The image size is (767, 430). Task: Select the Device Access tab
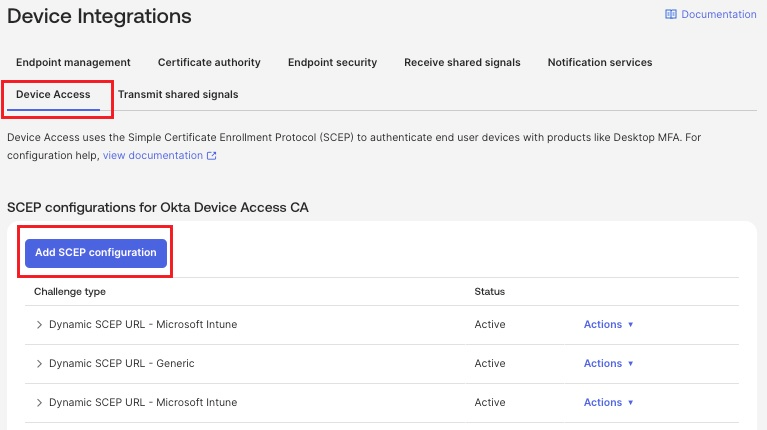53,94
